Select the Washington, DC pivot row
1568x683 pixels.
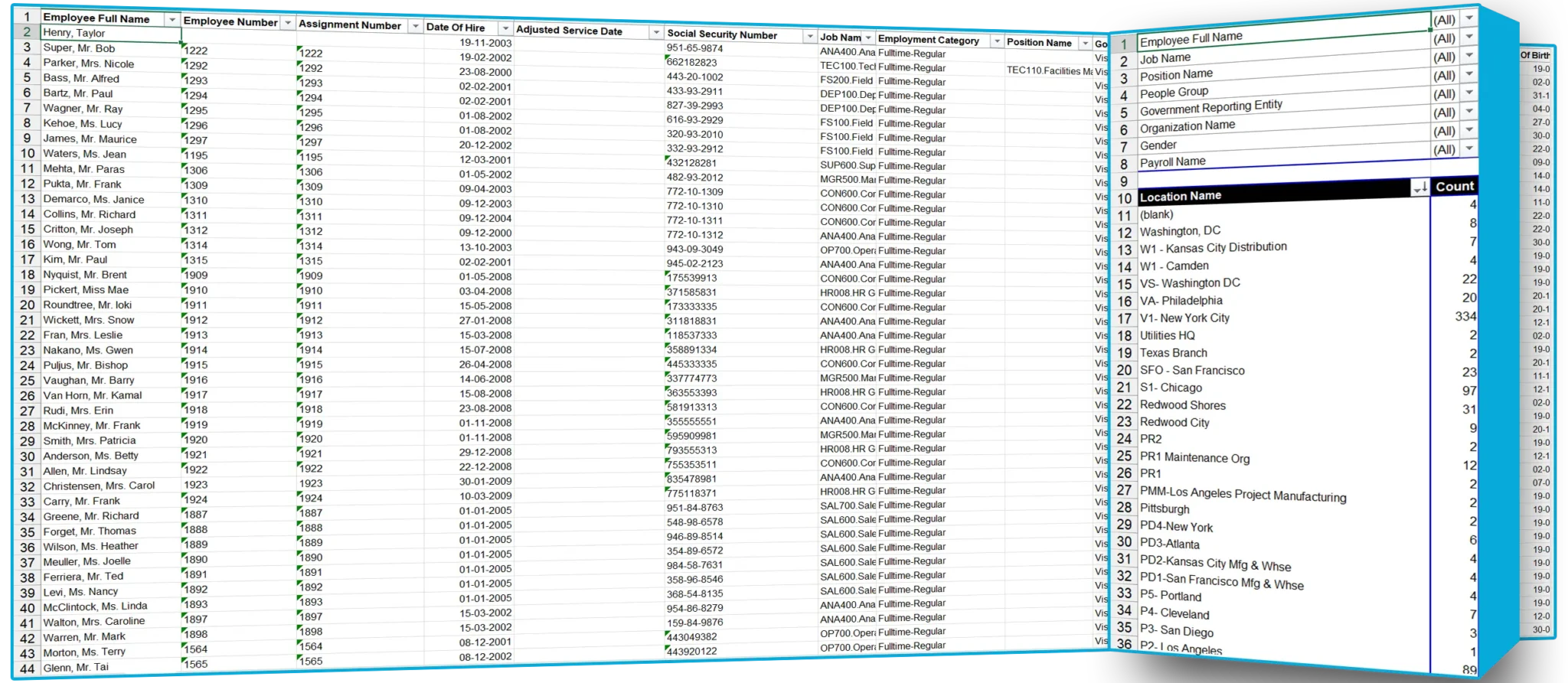click(x=1180, y=230)
